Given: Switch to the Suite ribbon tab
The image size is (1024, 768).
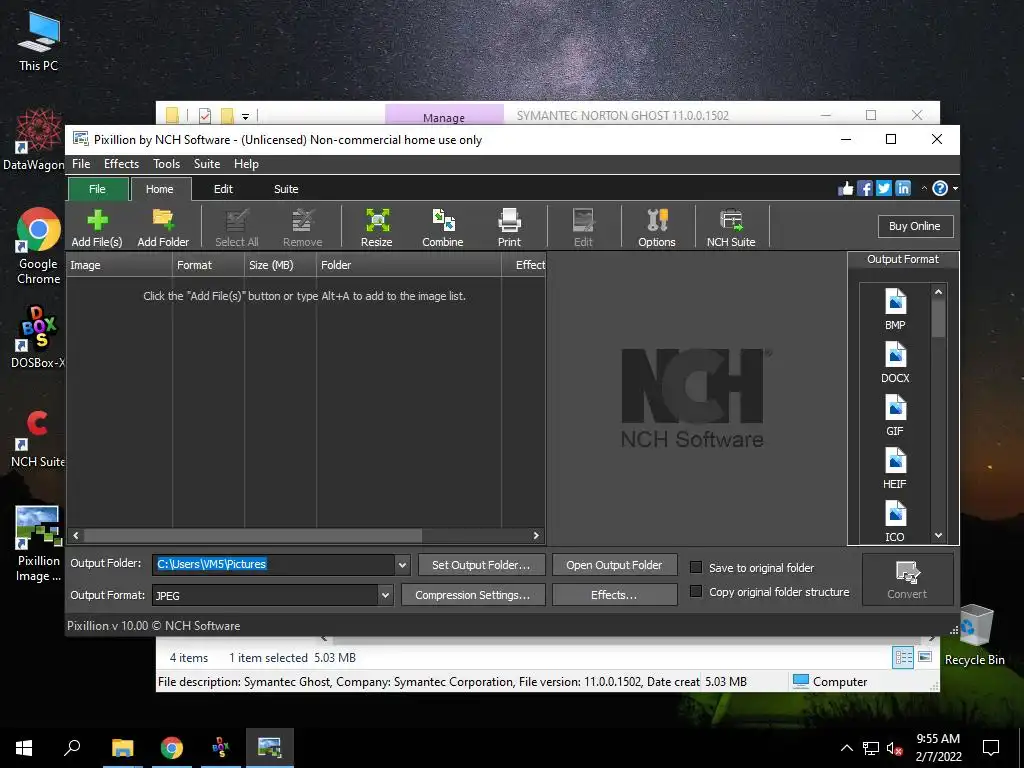Looking at the screenshot, I should tap(286, 189).
